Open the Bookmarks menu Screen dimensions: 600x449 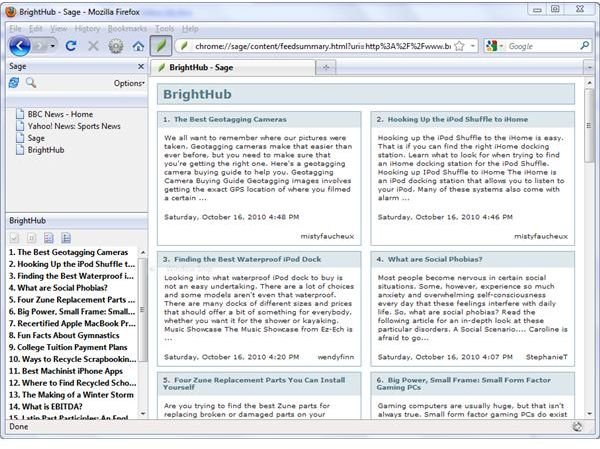127,28
